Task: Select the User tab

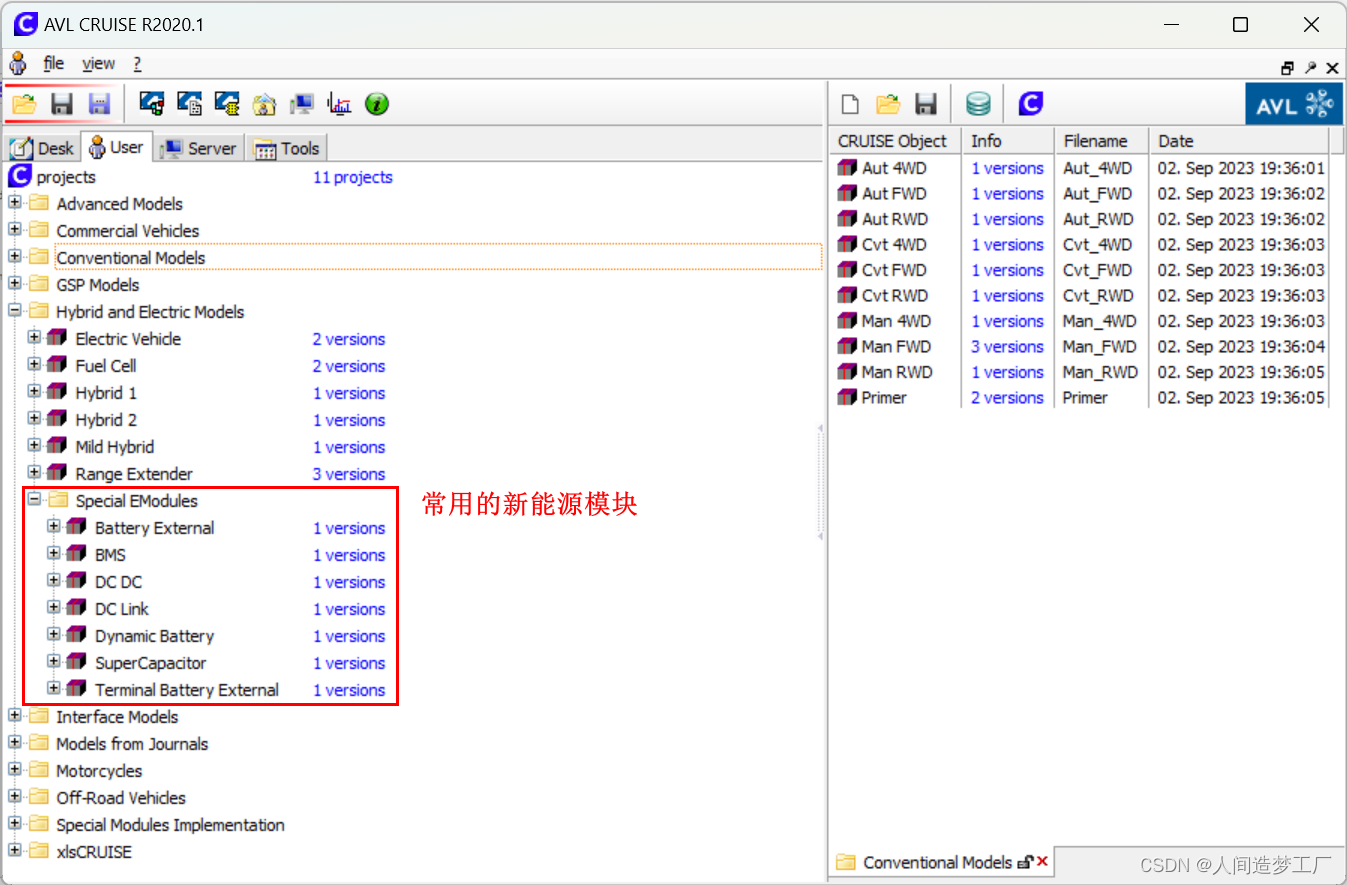Action: pyautogui.click(x=116, y=147)
